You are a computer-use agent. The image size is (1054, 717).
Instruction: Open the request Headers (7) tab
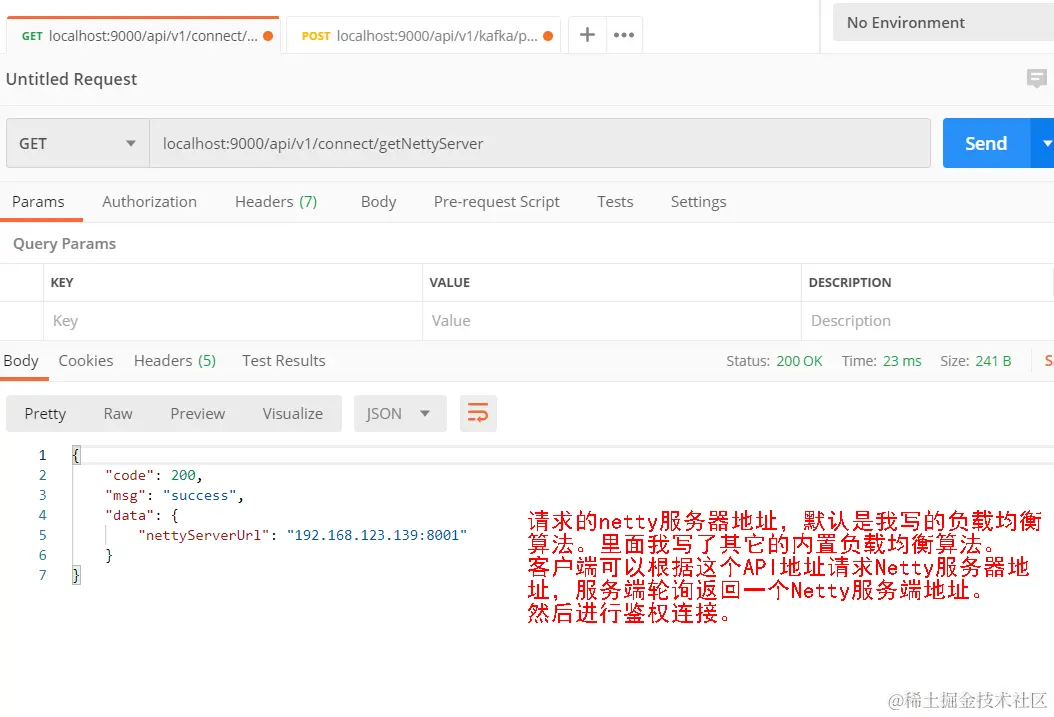click(276, 202)
